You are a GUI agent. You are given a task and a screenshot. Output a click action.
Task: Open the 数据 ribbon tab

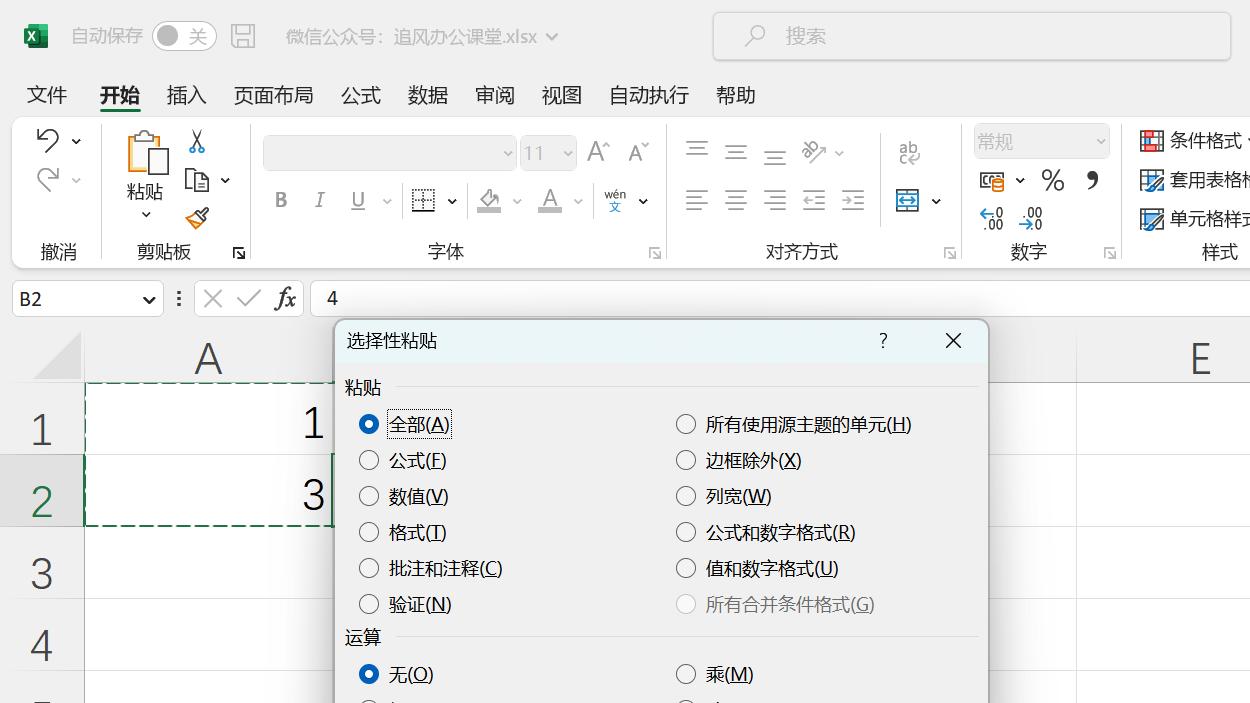tap(427, 95)
